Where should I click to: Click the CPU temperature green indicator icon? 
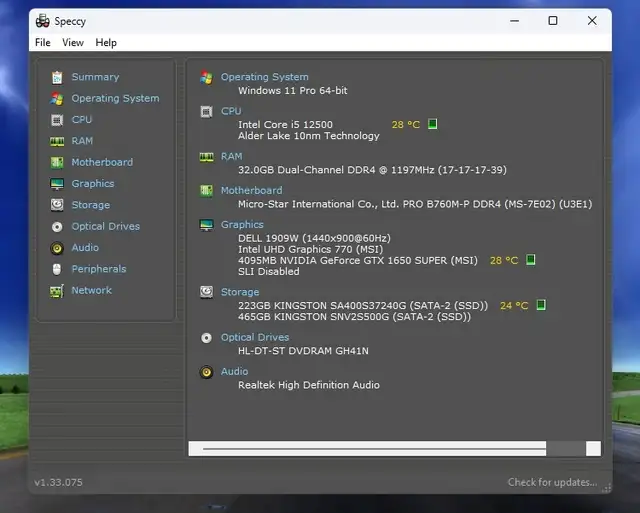point(433,124)
